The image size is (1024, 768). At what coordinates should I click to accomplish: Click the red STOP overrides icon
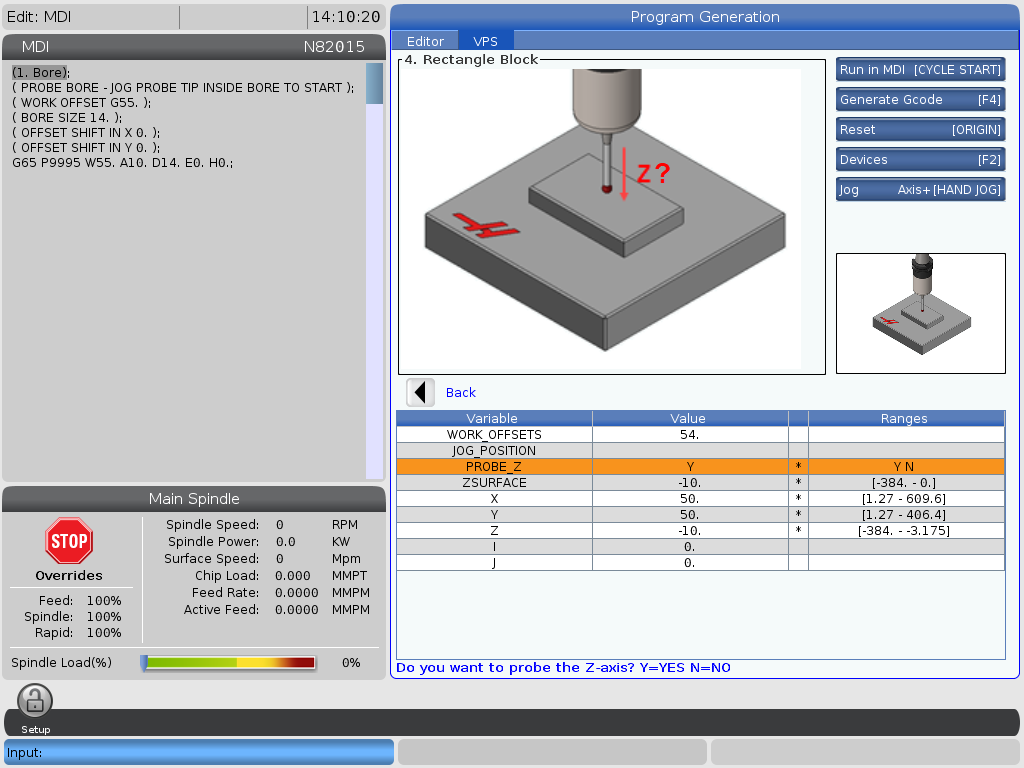click(69, 541)
